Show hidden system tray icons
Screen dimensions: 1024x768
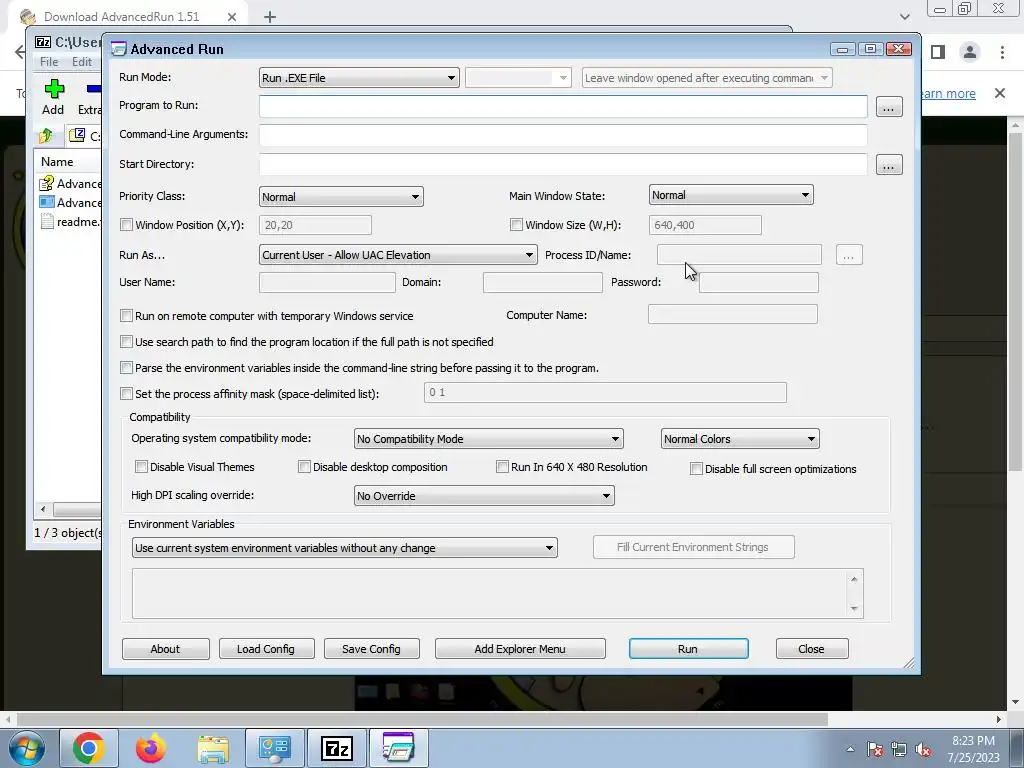850,749
